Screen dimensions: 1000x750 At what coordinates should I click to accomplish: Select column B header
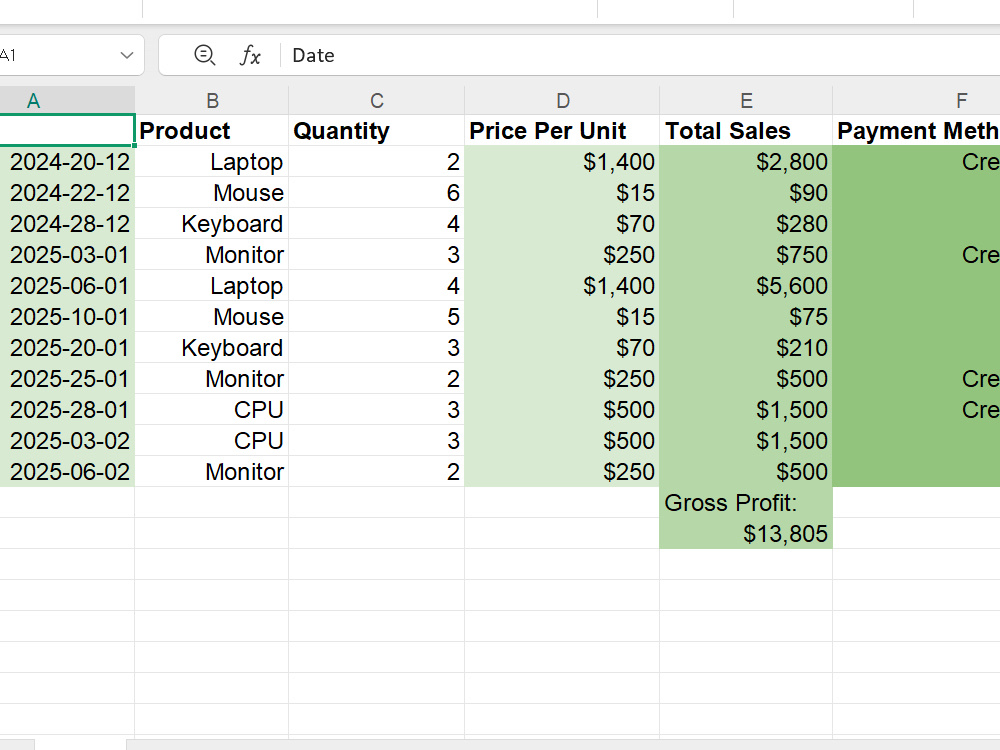[x=212, y=101]
